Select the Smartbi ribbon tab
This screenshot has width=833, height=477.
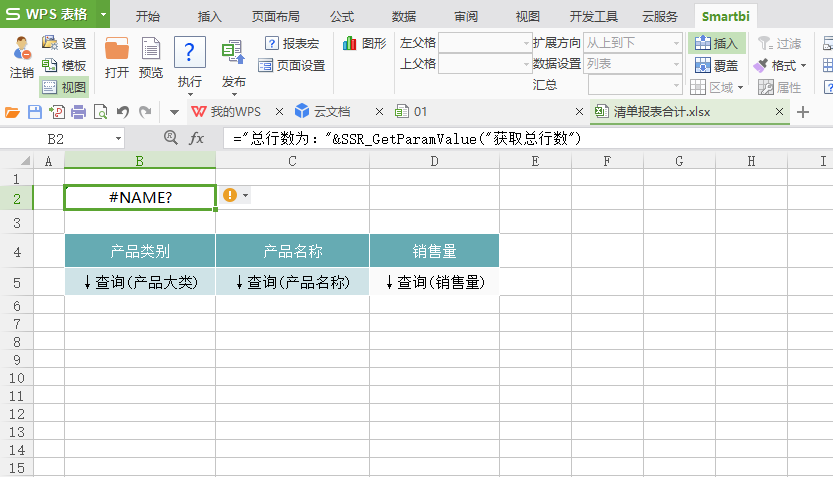[725, 16]
